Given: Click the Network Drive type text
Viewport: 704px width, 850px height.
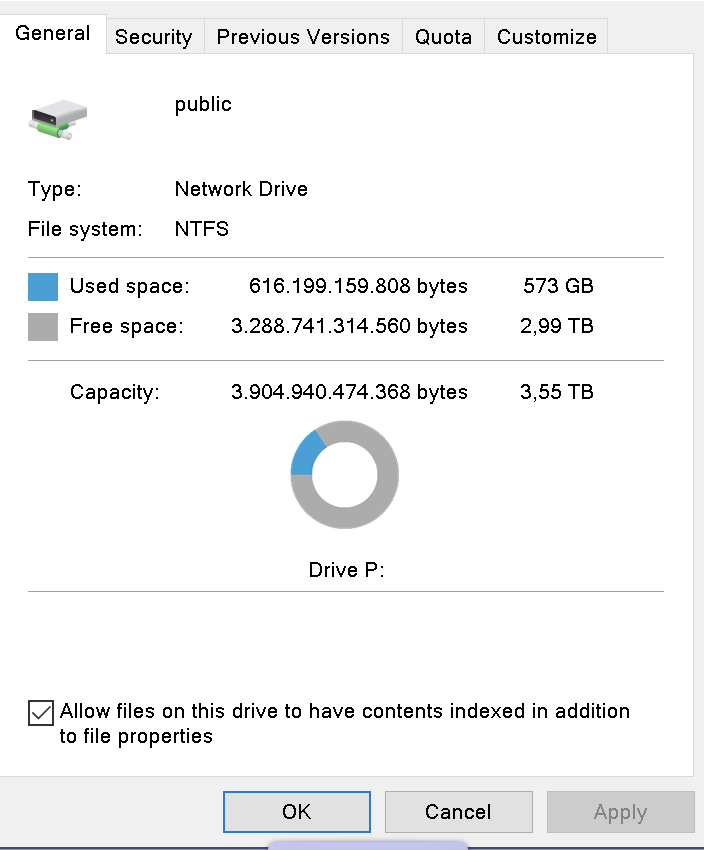Looking at the screenshot, I should point(241,189).
